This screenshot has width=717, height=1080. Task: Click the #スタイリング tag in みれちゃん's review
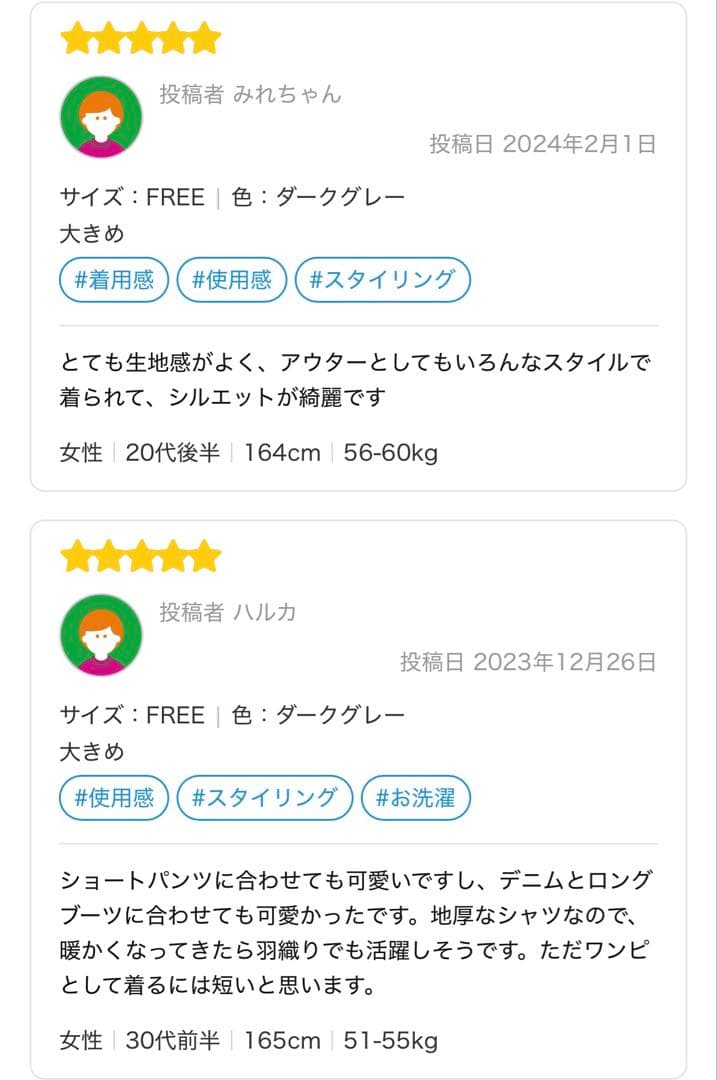tap(384, 280)
